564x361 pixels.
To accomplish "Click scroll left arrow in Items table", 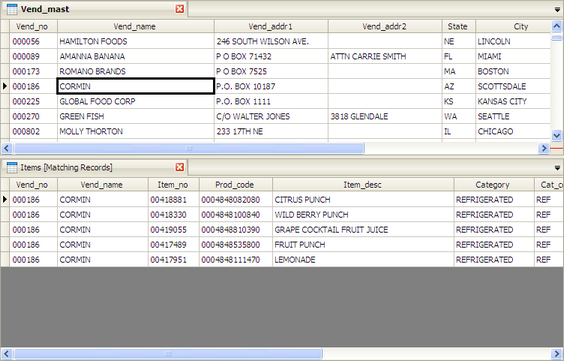I will point(6,353).
